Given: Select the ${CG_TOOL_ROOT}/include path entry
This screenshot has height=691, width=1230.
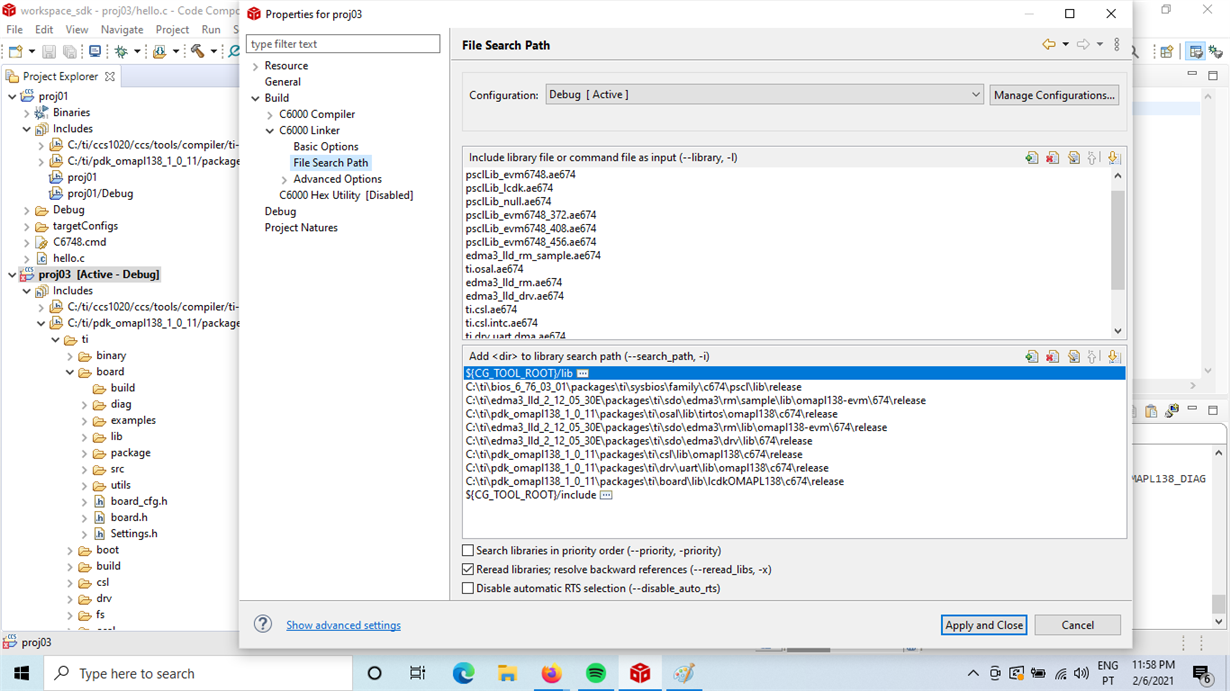Looking at the screenshot, I should 530,495.
